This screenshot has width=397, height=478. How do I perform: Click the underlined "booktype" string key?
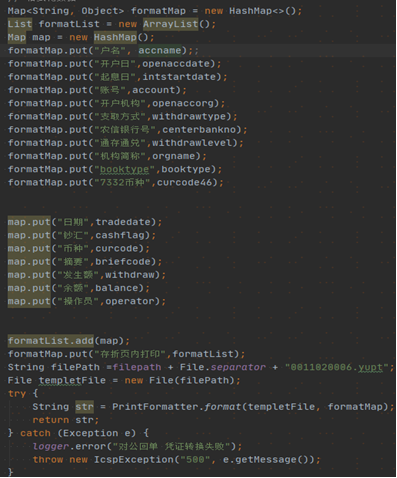124,169
